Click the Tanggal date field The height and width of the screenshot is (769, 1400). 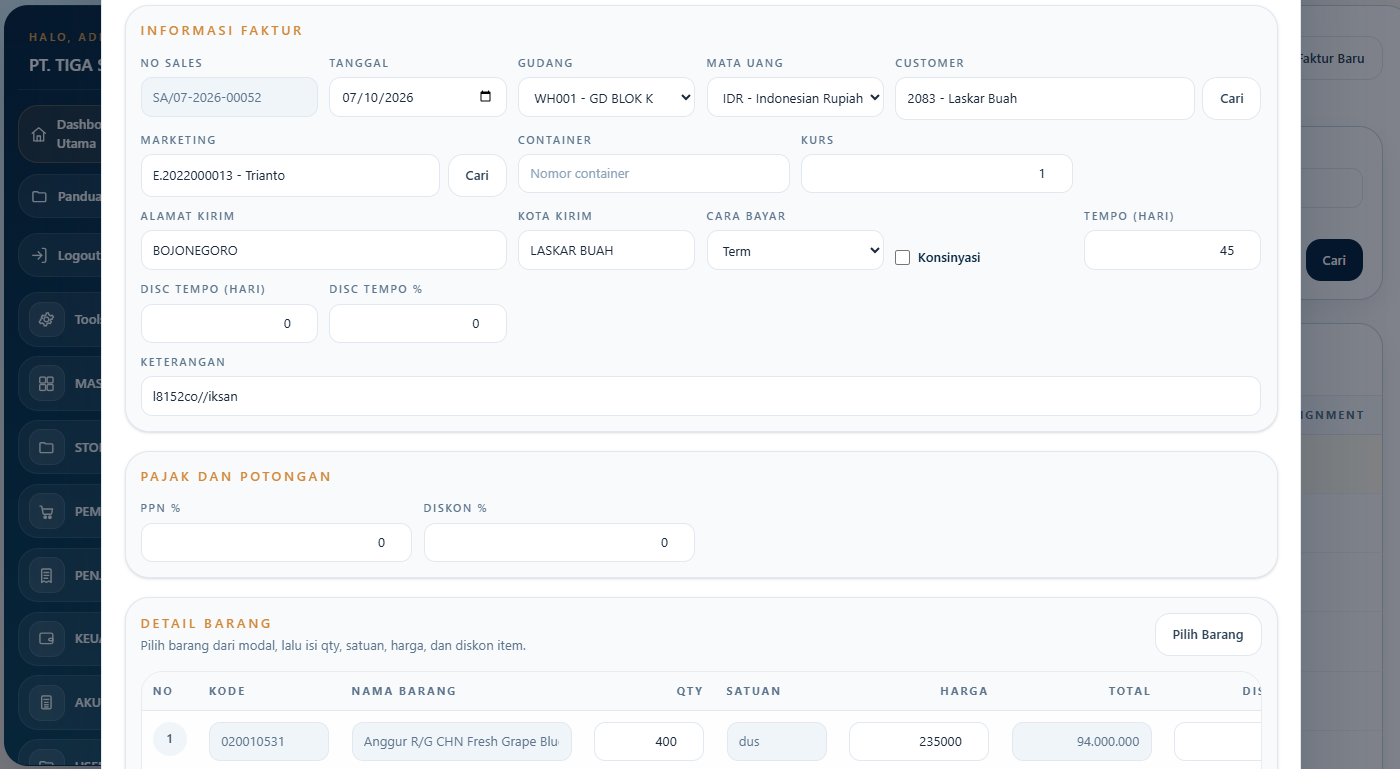click(x=417, y=98)
